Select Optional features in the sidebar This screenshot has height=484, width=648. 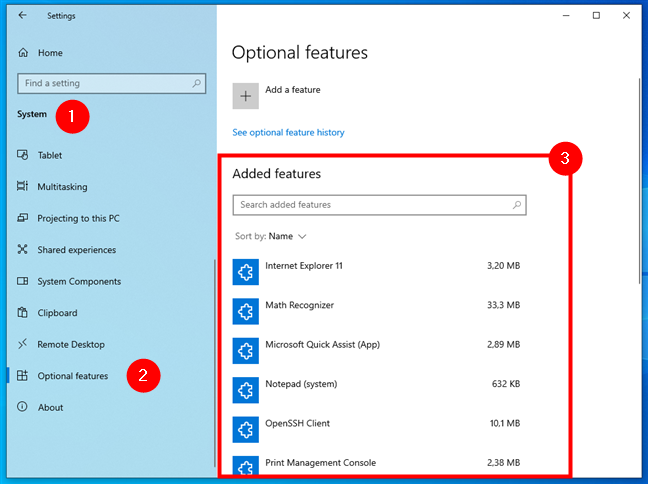73,376
